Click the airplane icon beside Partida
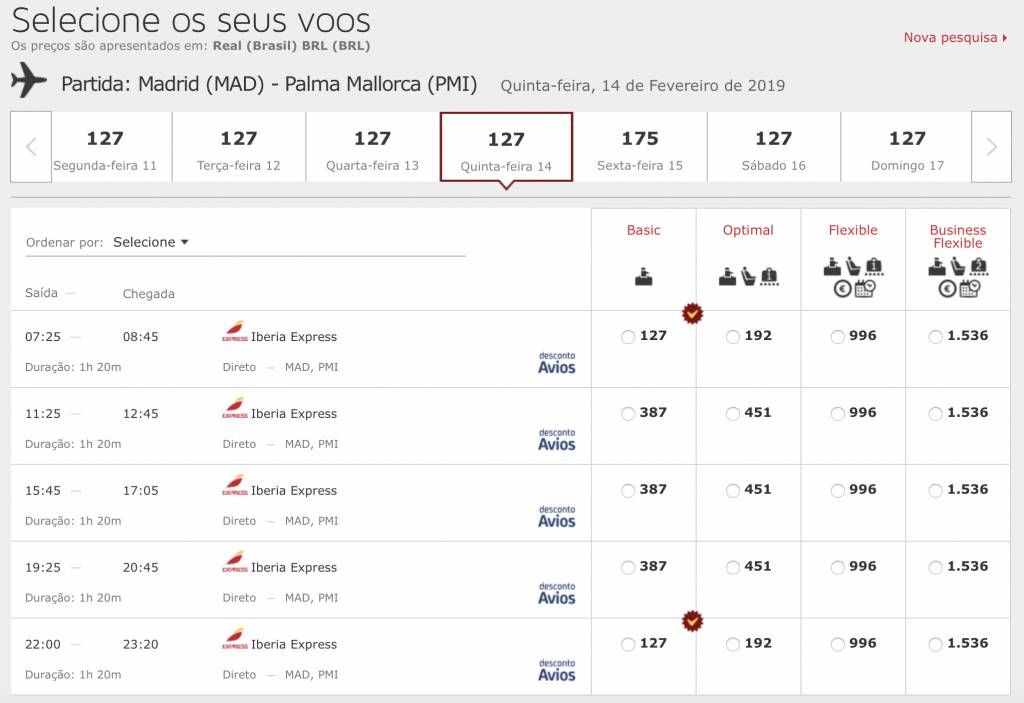The image size is (1024, 703). 29,80
